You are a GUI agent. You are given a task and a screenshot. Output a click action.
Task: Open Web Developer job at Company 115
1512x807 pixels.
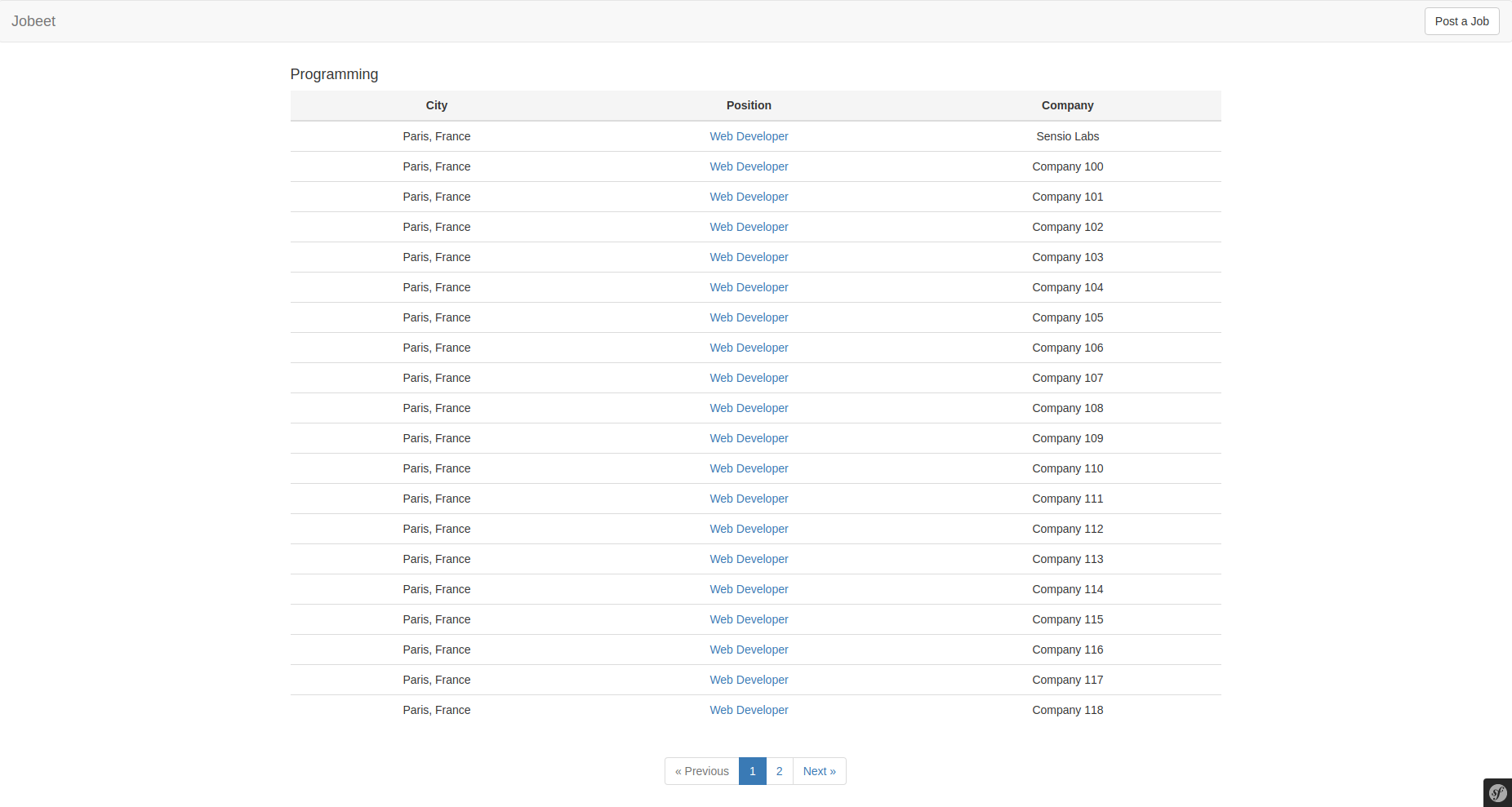(749, 619)
